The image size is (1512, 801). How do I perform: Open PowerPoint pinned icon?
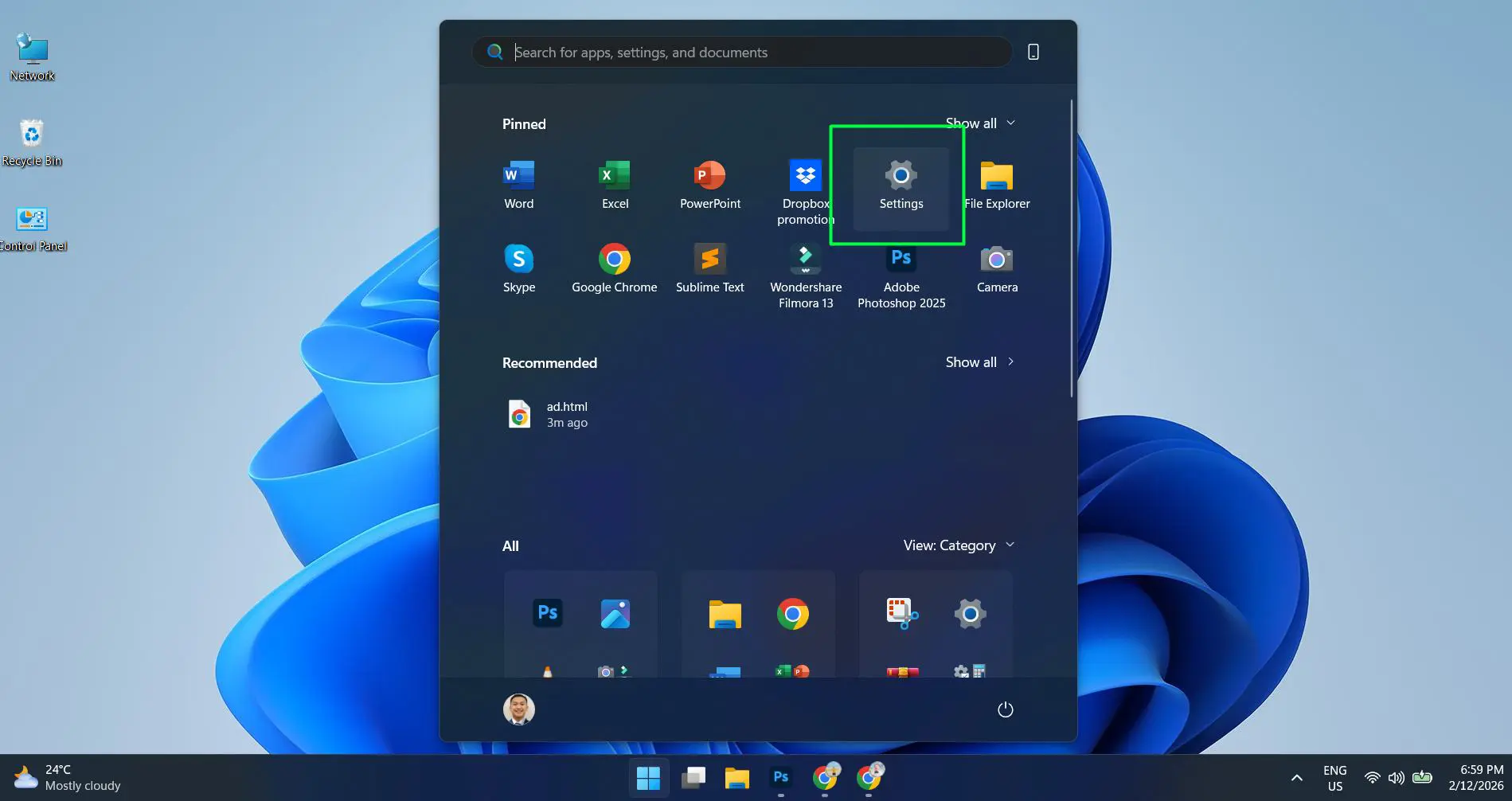709,185
